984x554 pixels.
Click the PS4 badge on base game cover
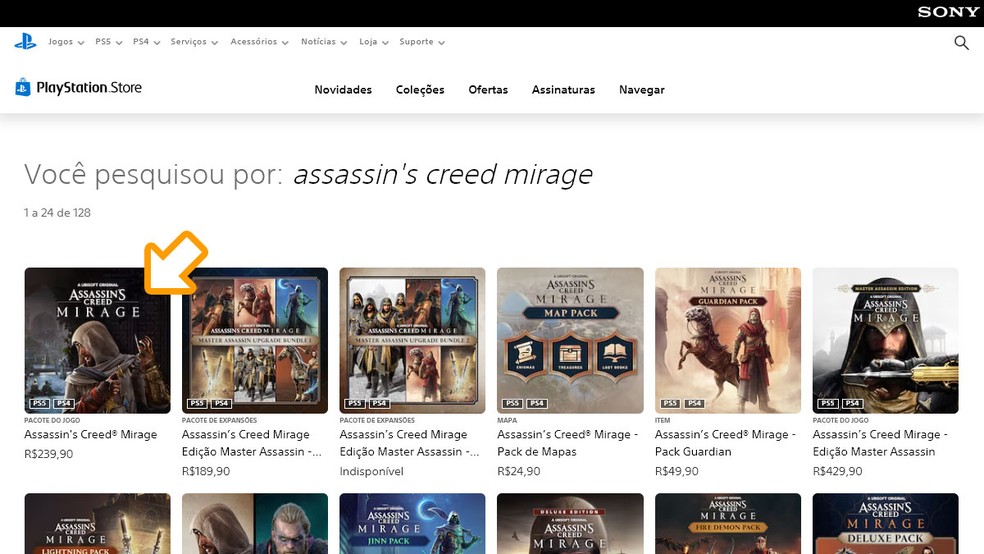click(x=64, y=403)
